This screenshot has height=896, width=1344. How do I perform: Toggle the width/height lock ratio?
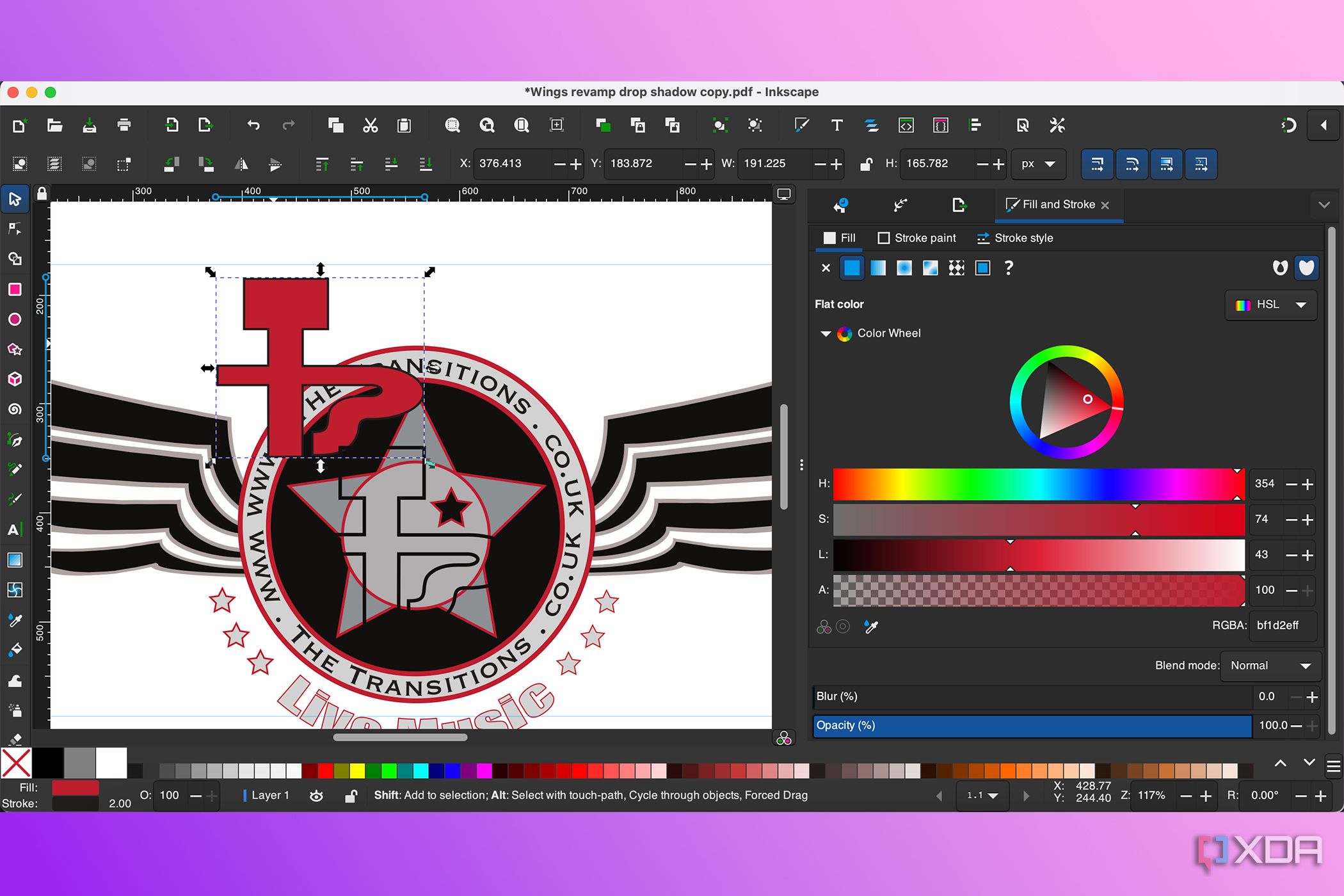click(866, 164)
